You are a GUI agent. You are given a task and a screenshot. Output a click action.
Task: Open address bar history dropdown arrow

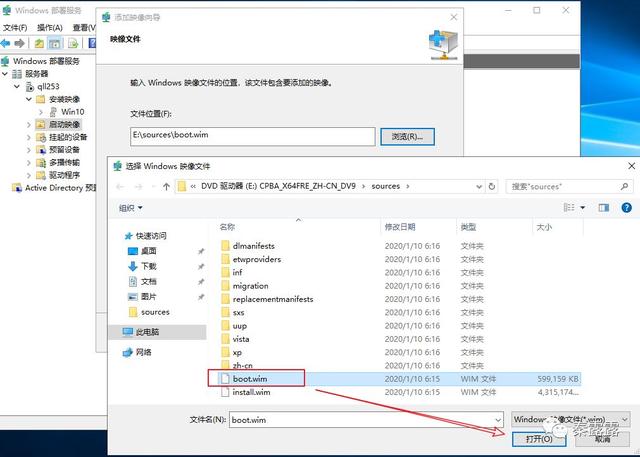(479, 186)
